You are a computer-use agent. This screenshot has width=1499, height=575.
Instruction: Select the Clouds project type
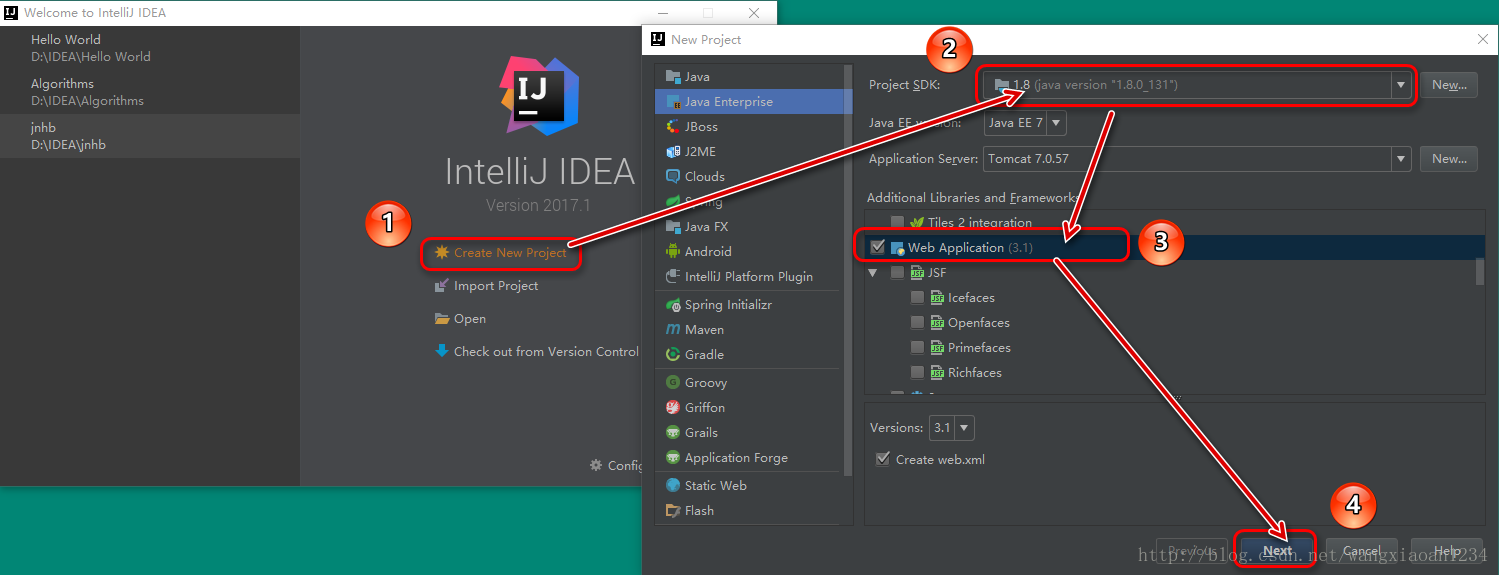(753, 177)
